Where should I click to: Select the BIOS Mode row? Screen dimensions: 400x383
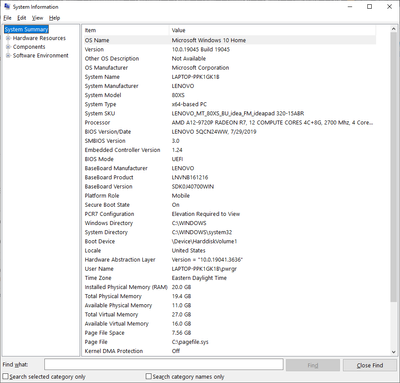pos(229,159)
